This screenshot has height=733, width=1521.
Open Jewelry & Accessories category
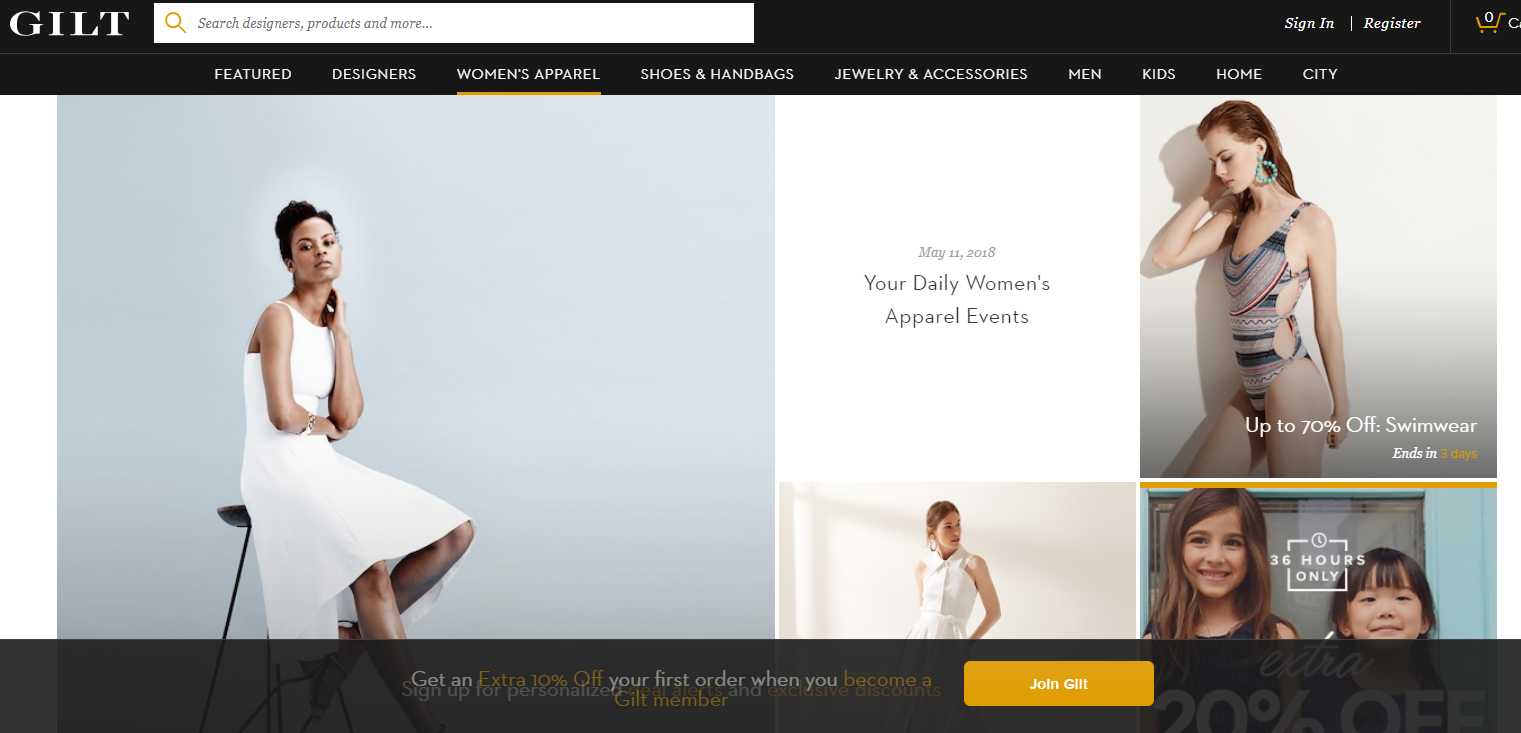click(931, 74)
